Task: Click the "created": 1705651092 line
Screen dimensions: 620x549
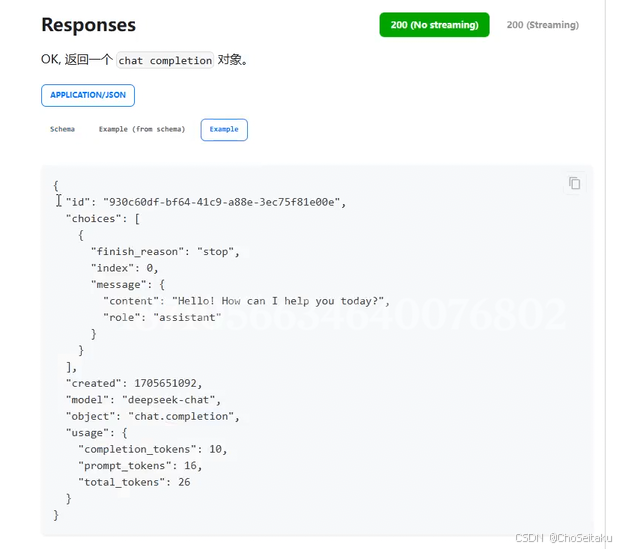Action: pyautogui.click(x=134, y=383)
